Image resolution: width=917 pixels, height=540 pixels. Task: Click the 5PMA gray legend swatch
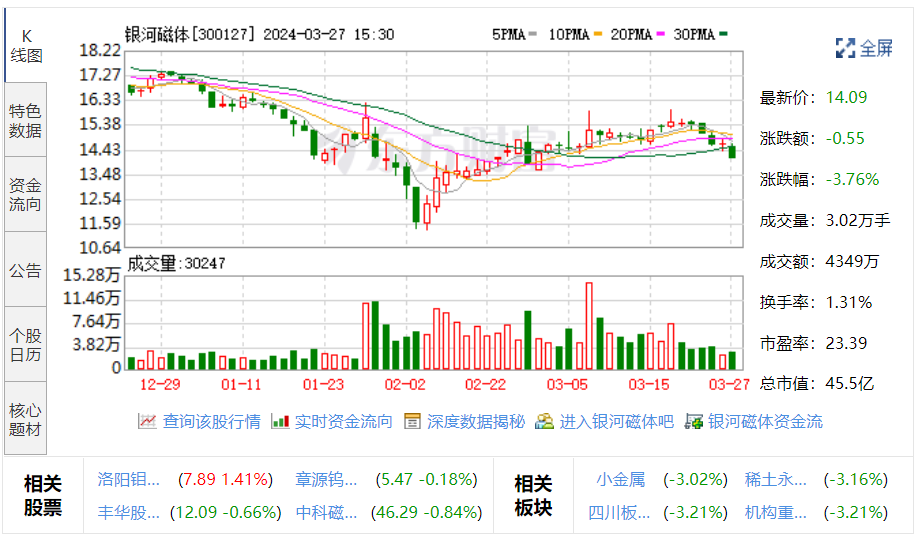point(532,35)
